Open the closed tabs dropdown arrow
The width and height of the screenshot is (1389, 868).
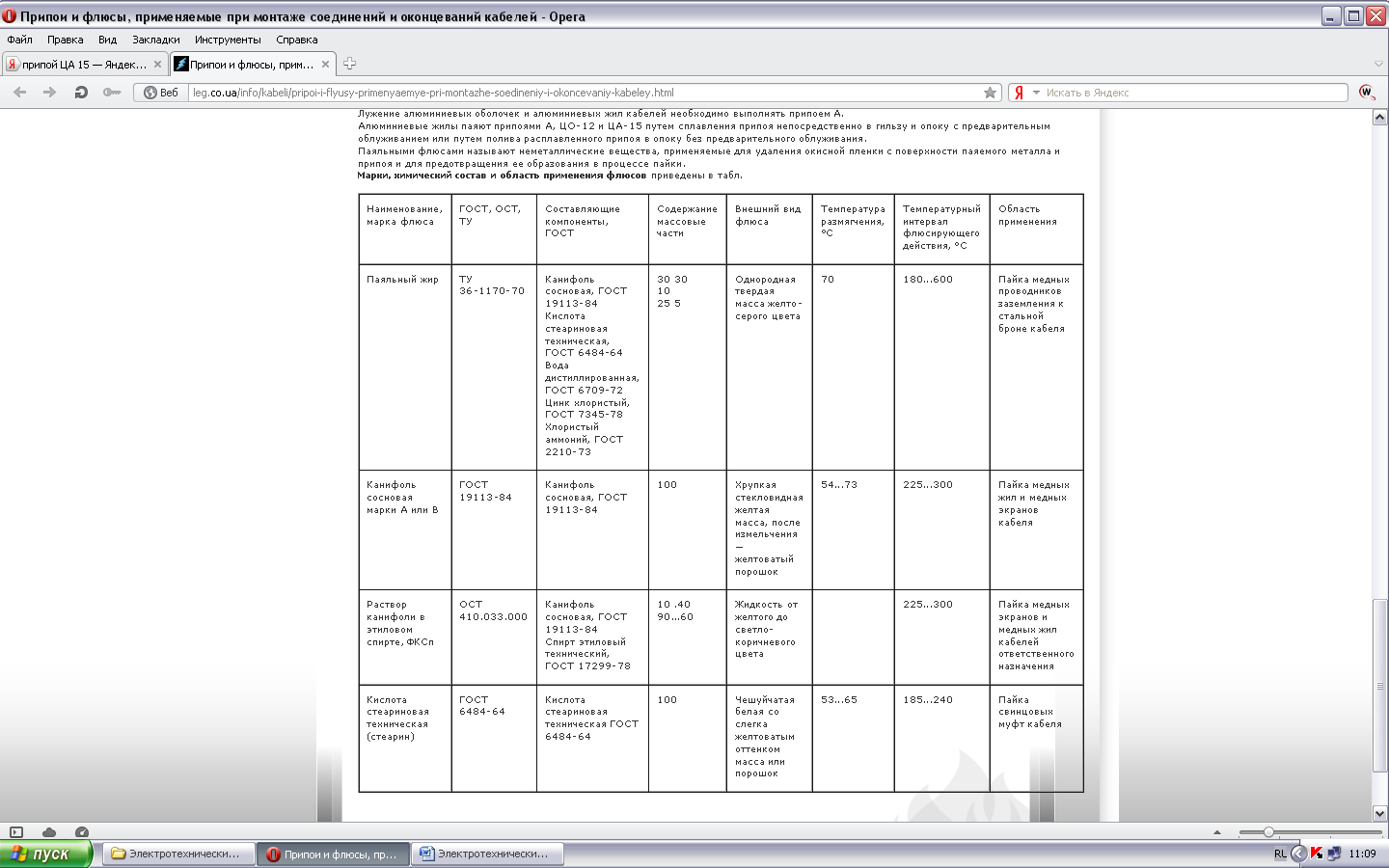[x=1378, y=64]
